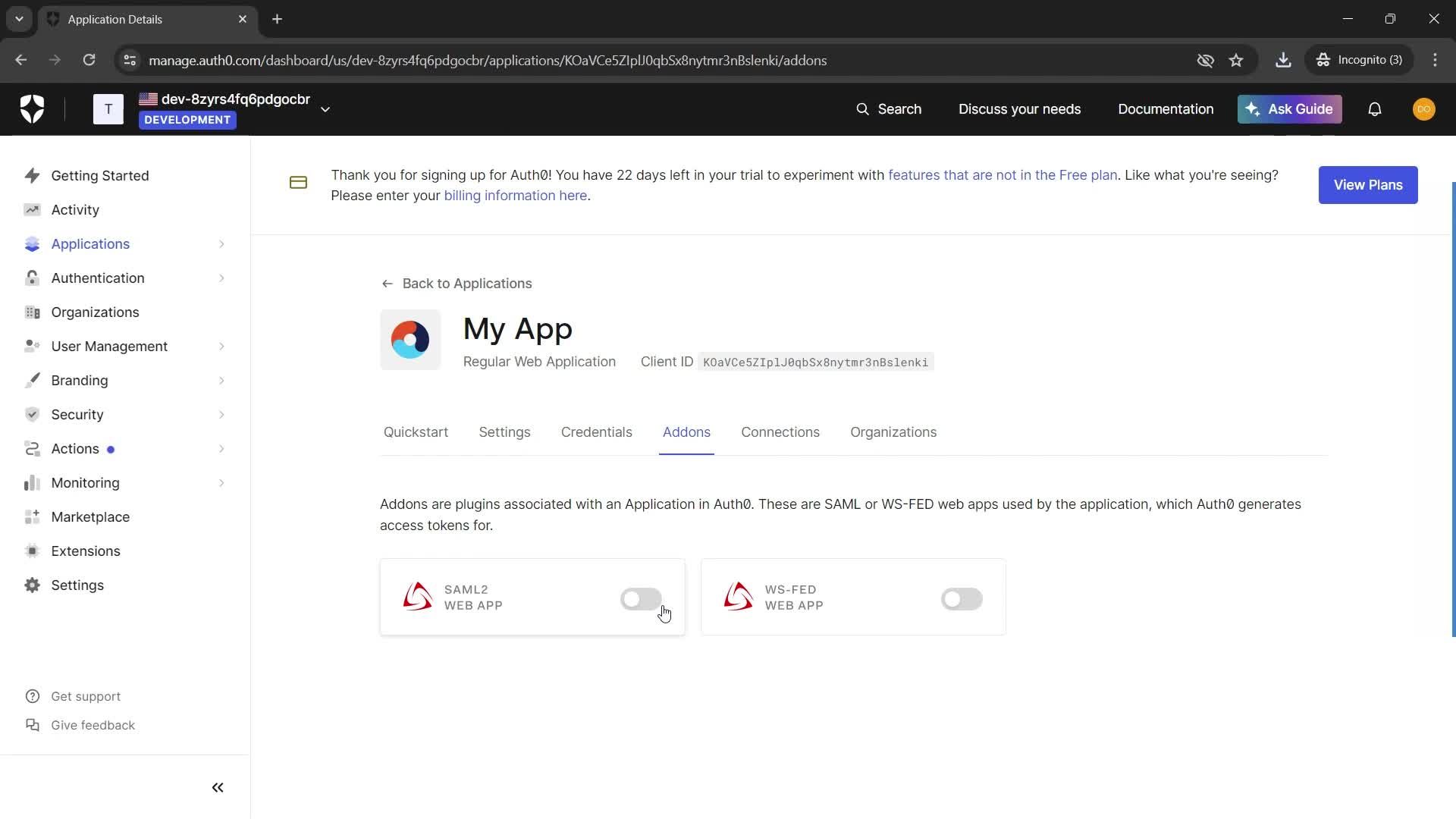
Task: Expand the Security submenu chevron
Action: [x=221, y=415]
